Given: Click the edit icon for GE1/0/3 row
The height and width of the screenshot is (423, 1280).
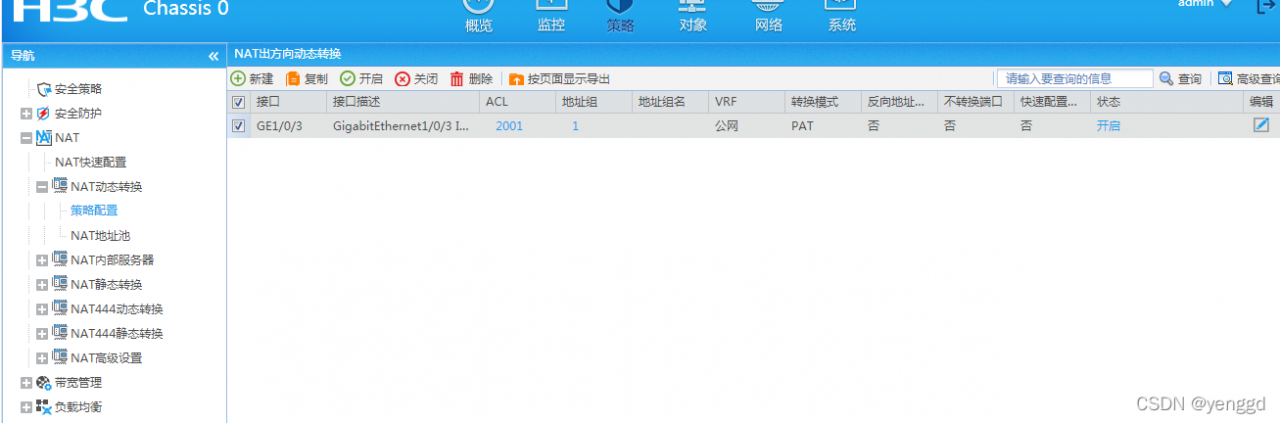Looking at the screenshot, I should [x=1261, y=125].
